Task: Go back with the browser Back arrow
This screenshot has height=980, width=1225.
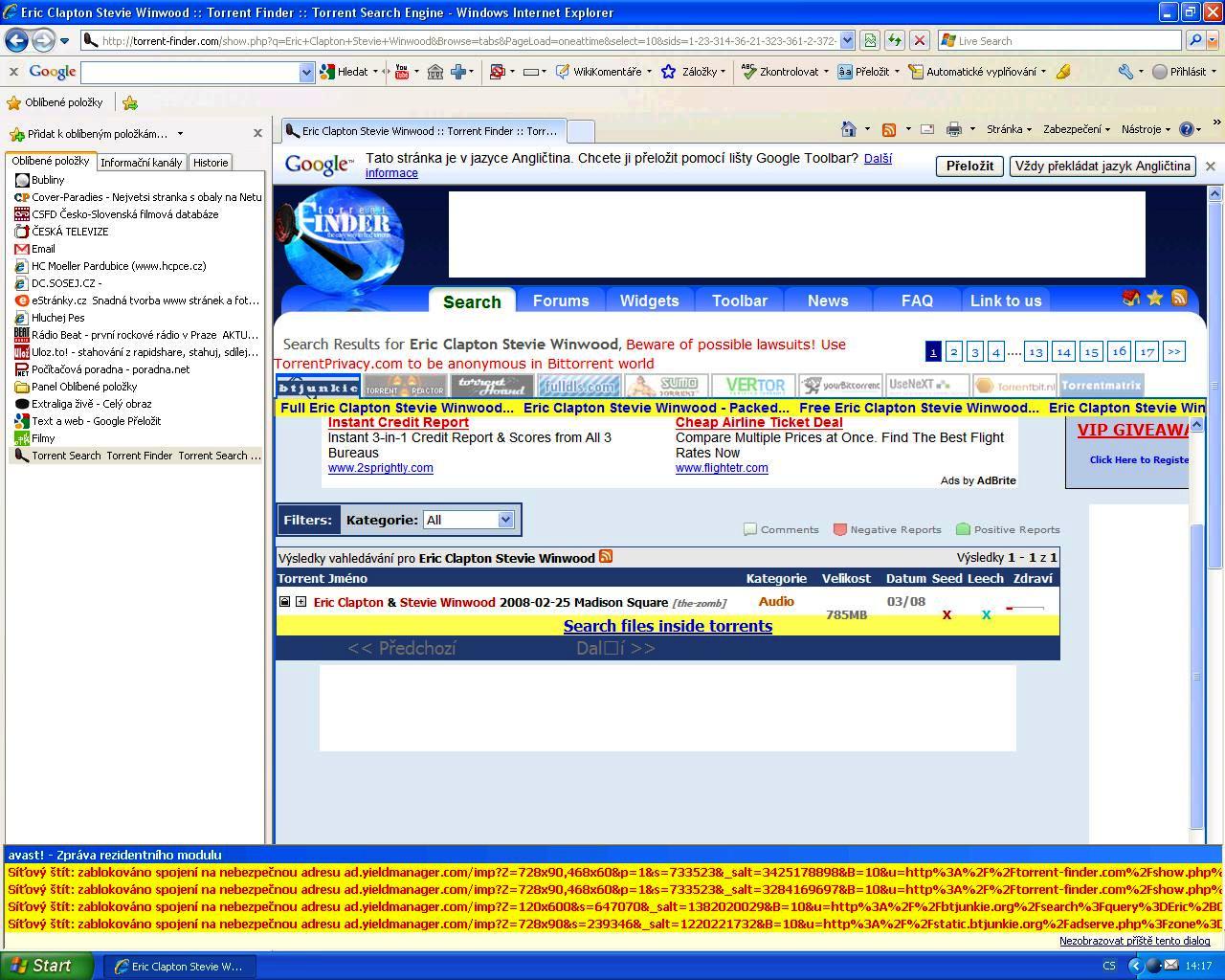Action: click(16, 40)
